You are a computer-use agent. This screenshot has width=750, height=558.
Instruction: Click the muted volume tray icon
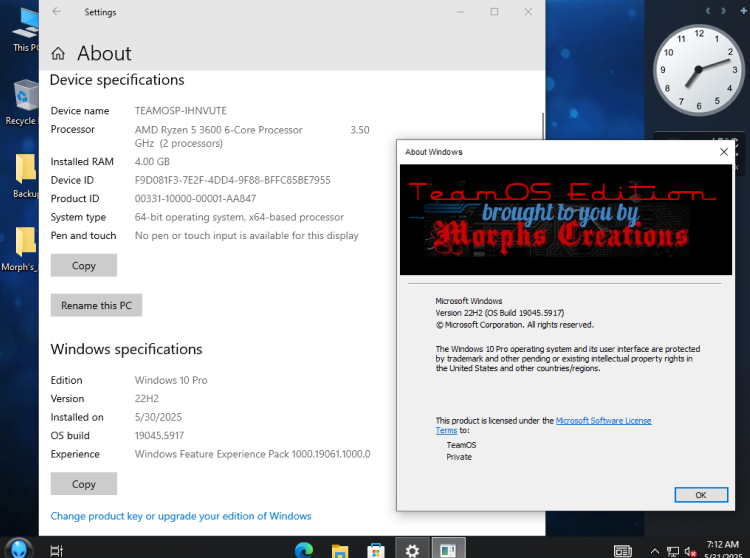690,551
